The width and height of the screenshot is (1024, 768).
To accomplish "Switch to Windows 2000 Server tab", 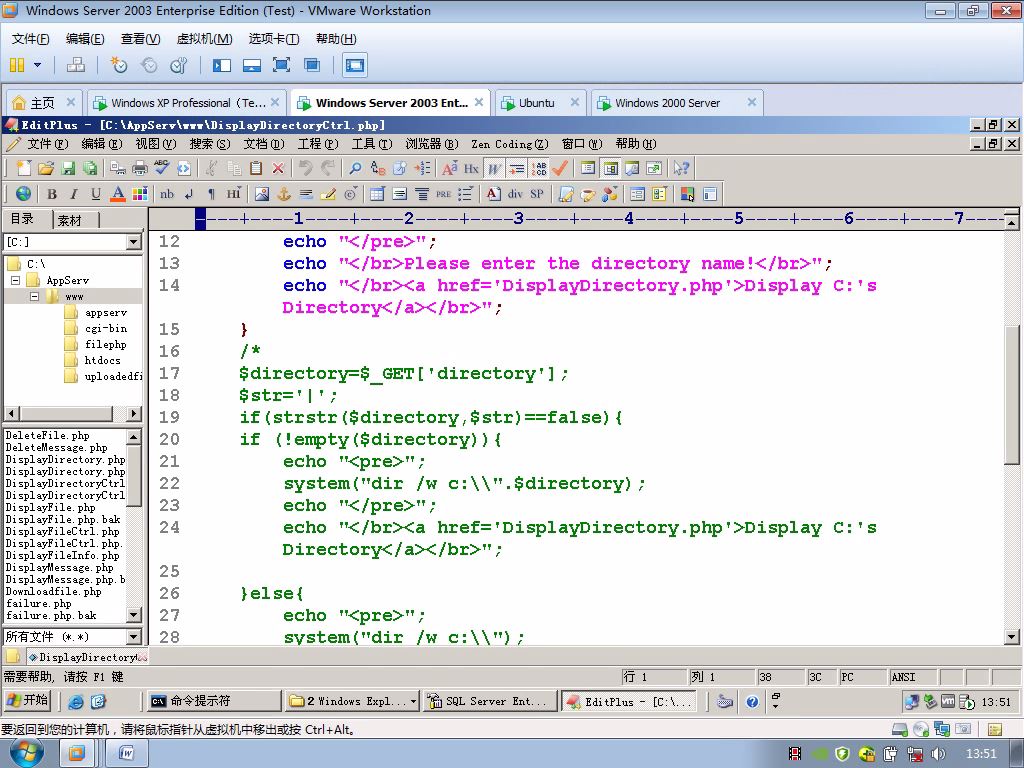I will pos(675,103).
